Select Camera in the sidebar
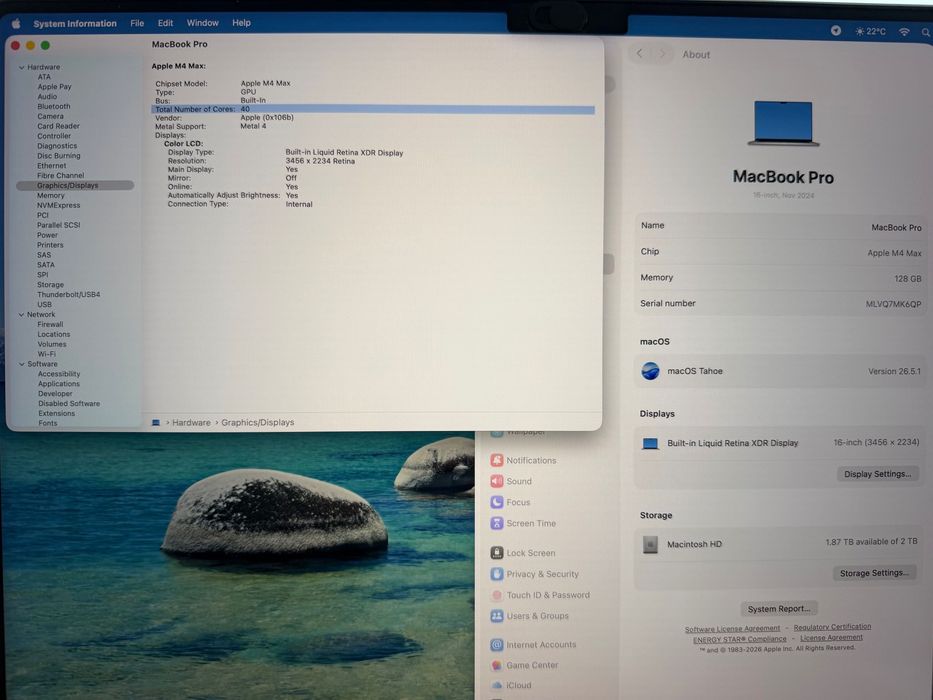Screen dimensions: 933x700 [x=50, y=116]
